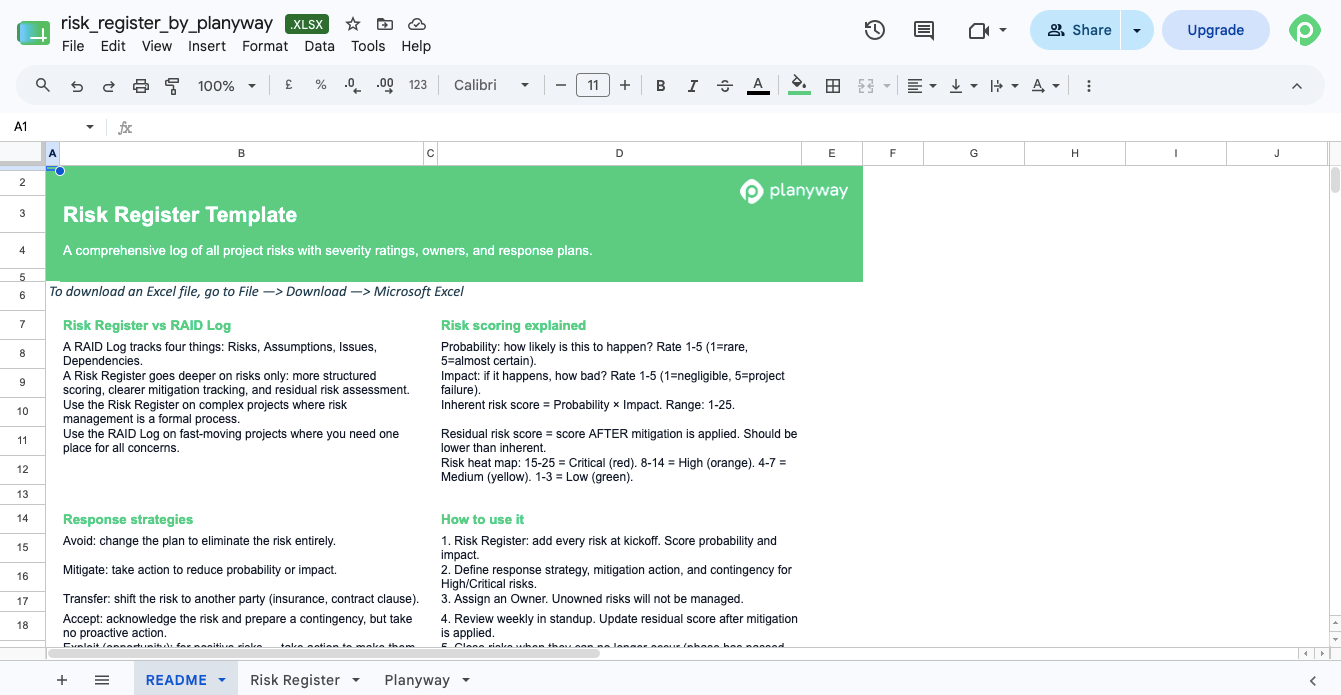The width and height of the screenshot is (1341, 695).
Task: Open text color picker
Action: pyautogui.click(x=758, y=86)
